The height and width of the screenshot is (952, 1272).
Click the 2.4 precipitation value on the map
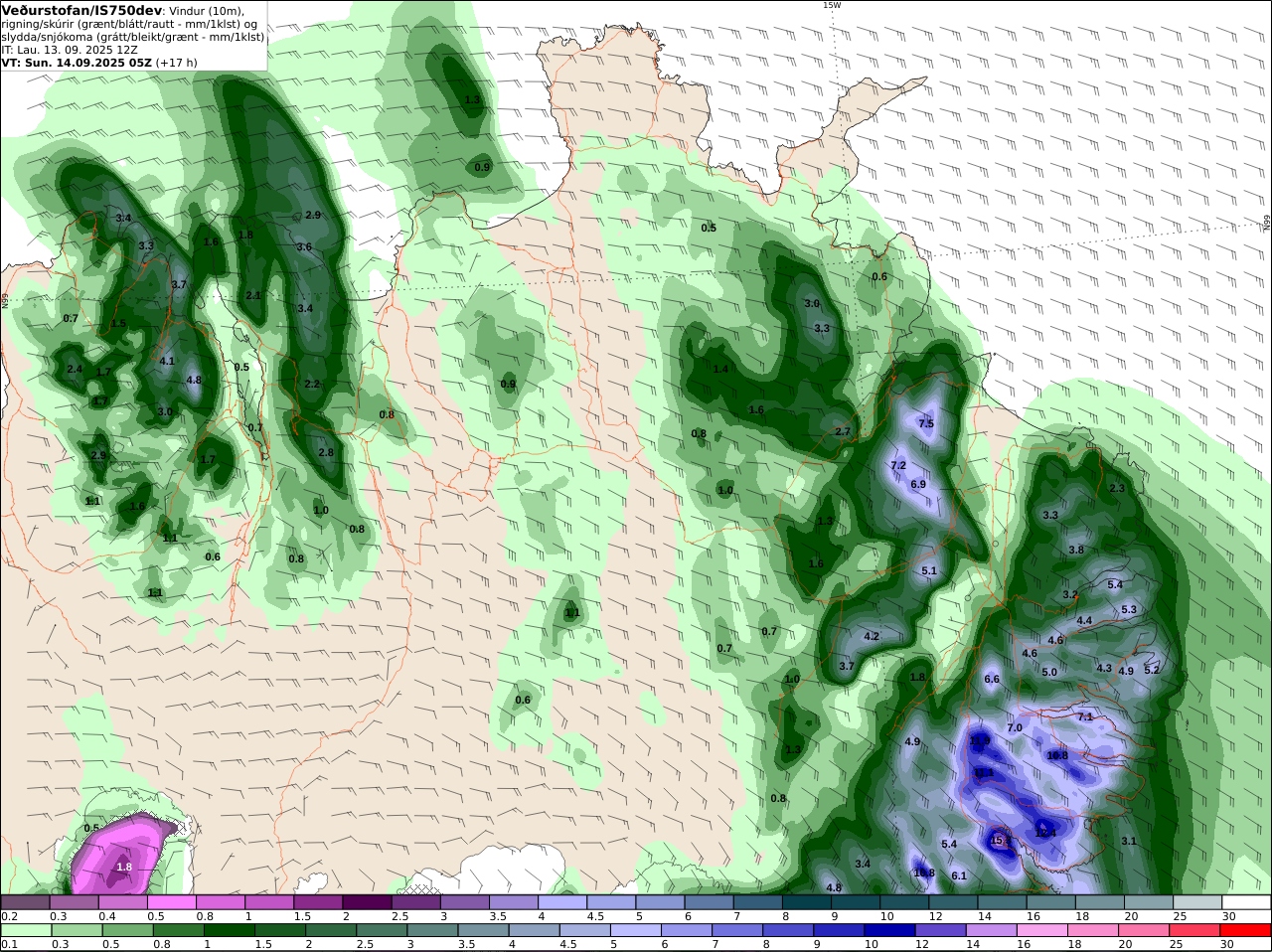(75, 369)
